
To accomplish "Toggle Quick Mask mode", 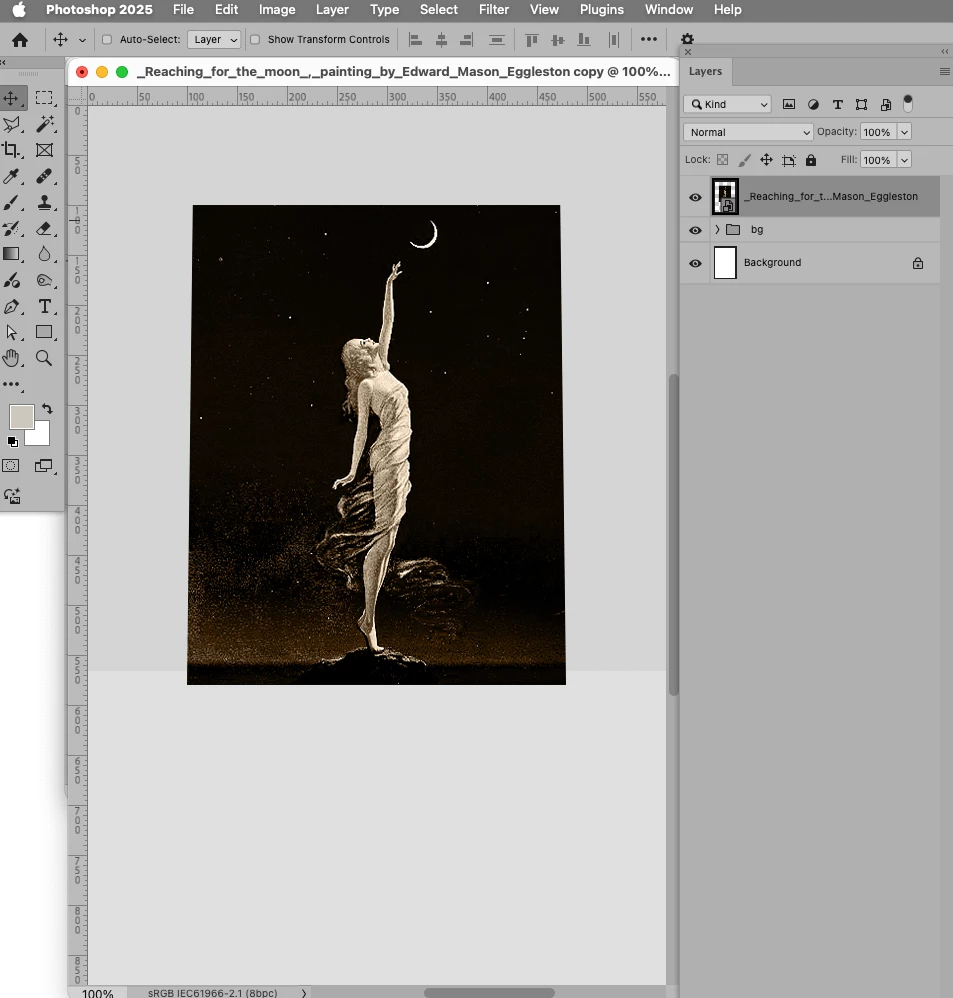I will (x=11, y=466).
